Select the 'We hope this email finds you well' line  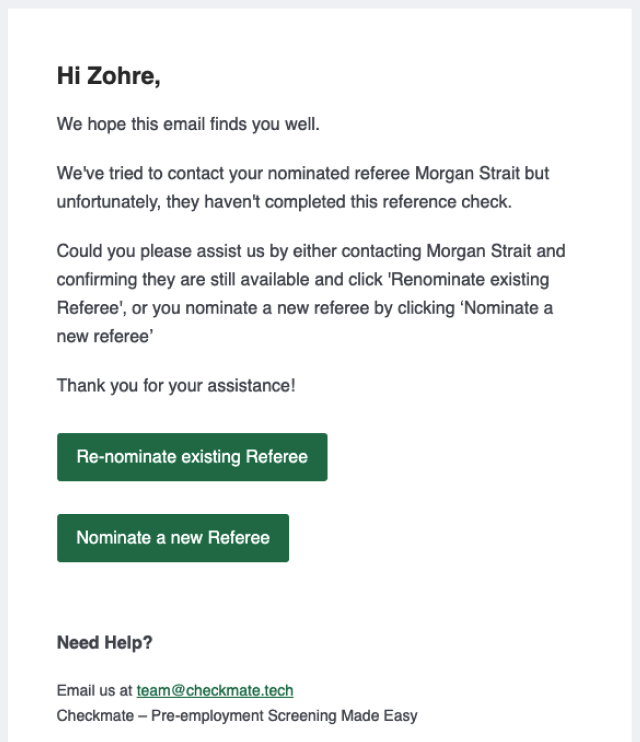(x=188, y=124)
